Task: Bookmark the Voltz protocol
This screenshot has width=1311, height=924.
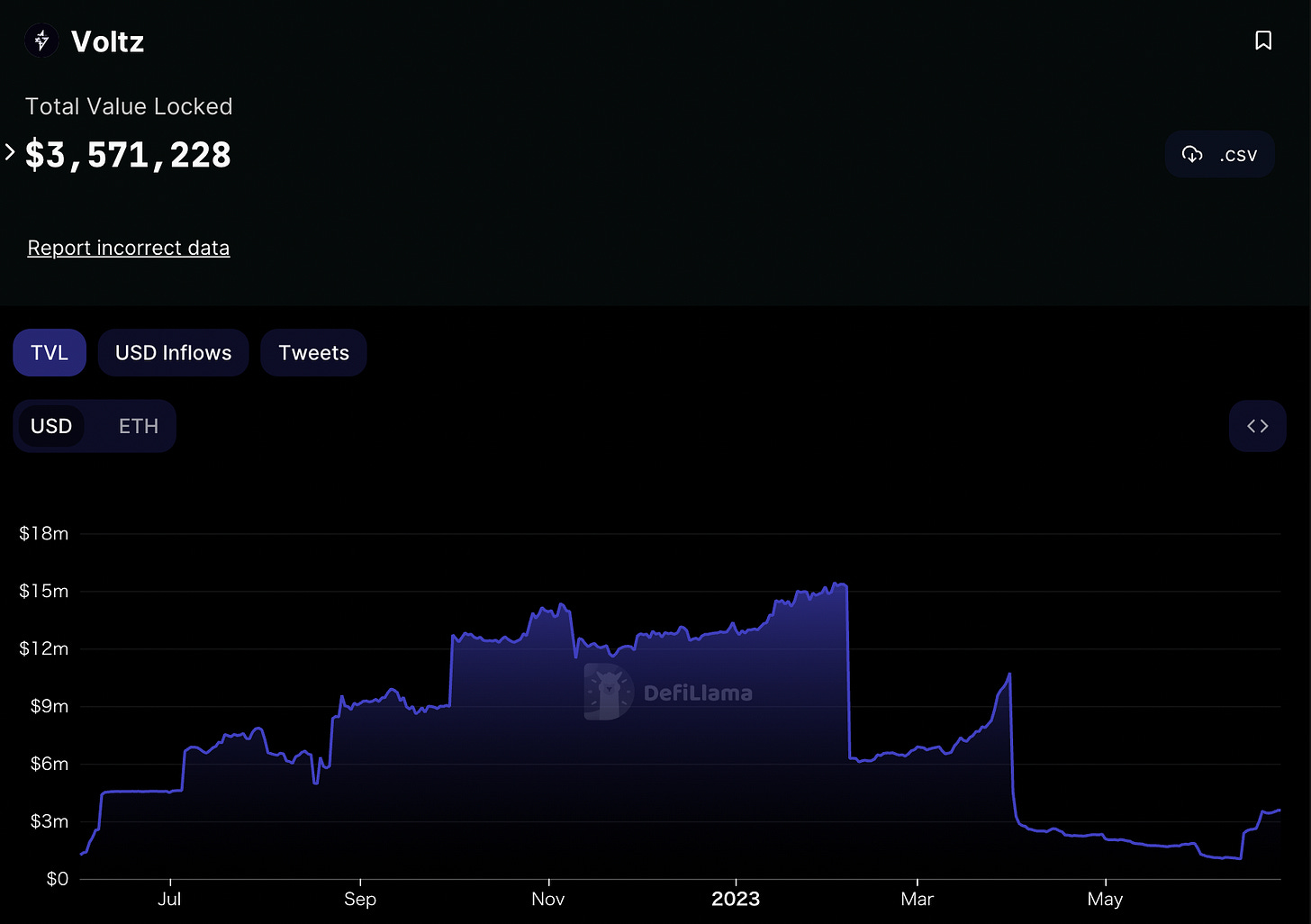Action: tap(1263, 41)
